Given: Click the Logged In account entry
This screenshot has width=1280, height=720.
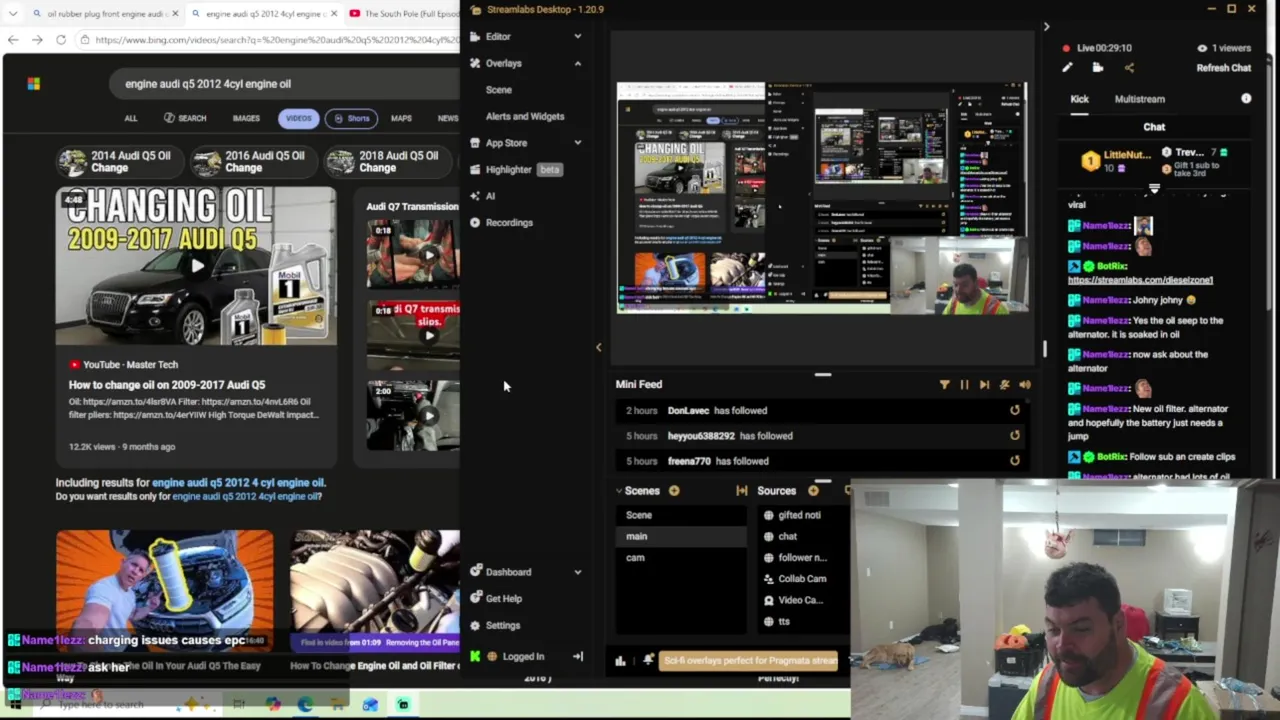Looking at the screenshot, I should coord(523,656).
